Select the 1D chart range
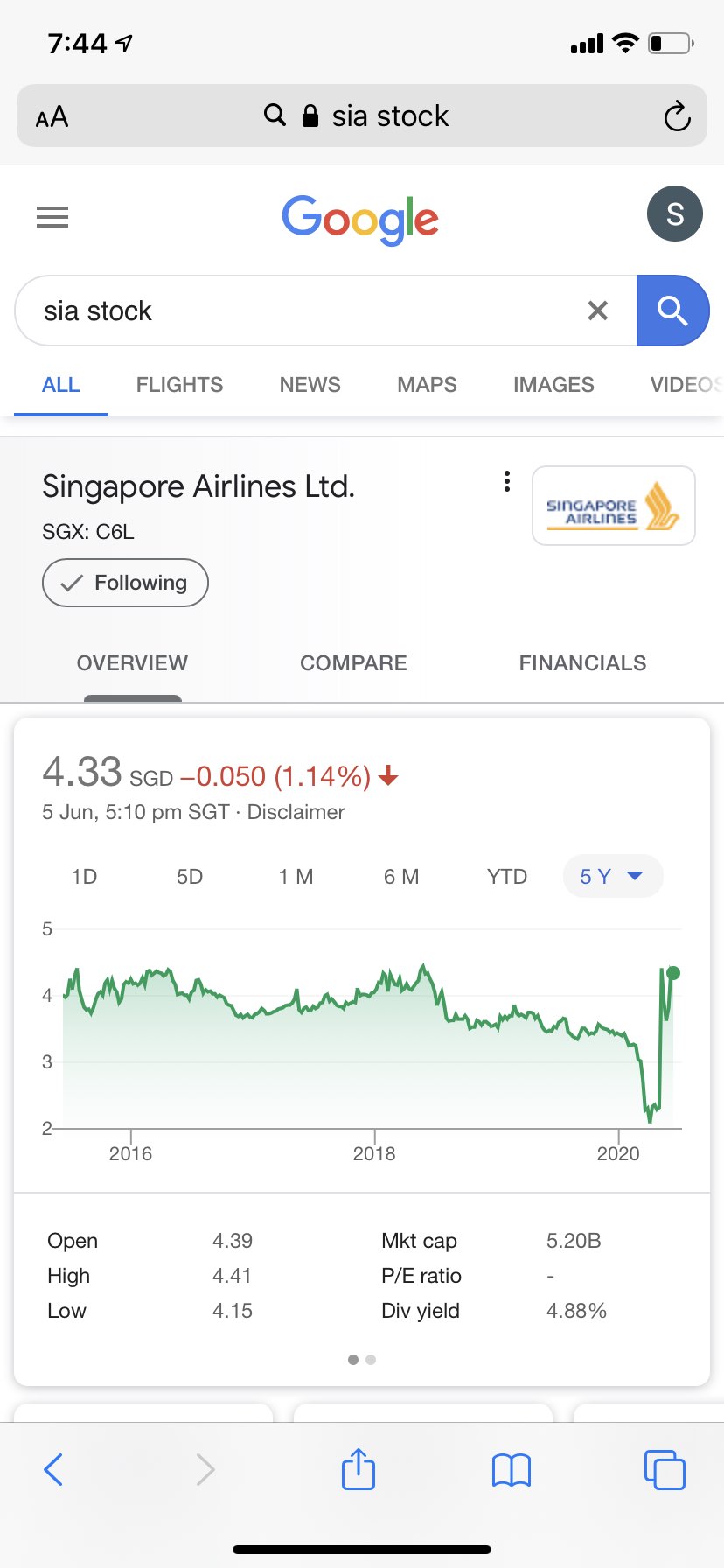This screenshot has height=1568, width=724. (84, 877)
